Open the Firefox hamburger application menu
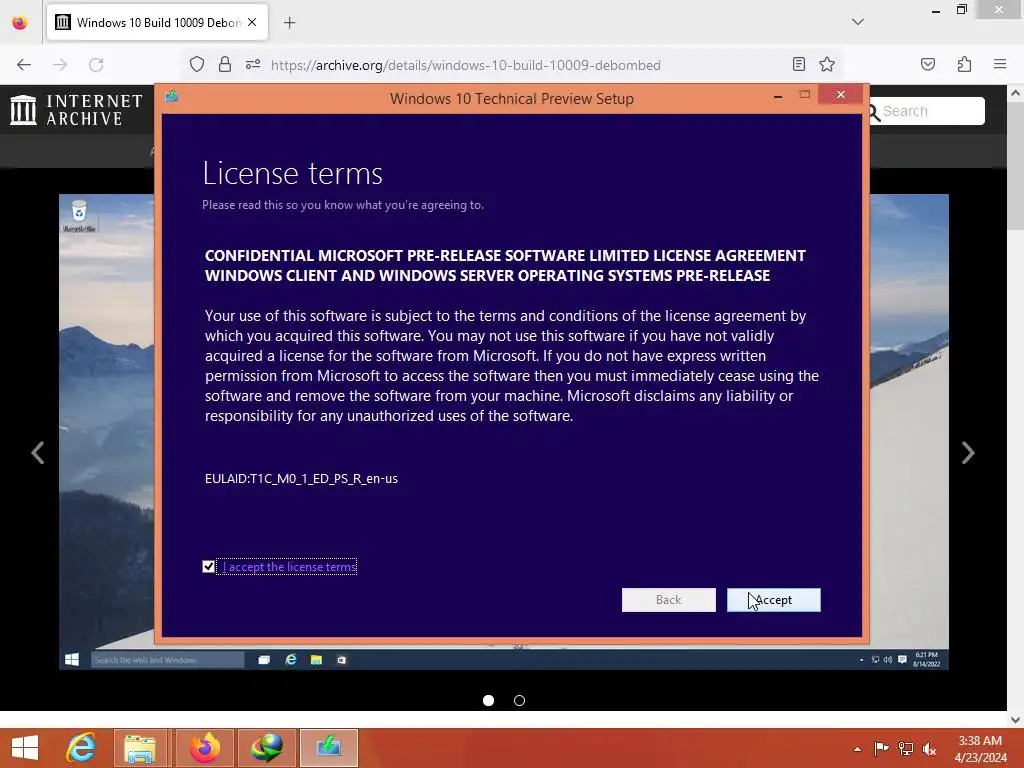Image resolution: width=1024 pixels, height=768 pixels. tap(1000, 64)
